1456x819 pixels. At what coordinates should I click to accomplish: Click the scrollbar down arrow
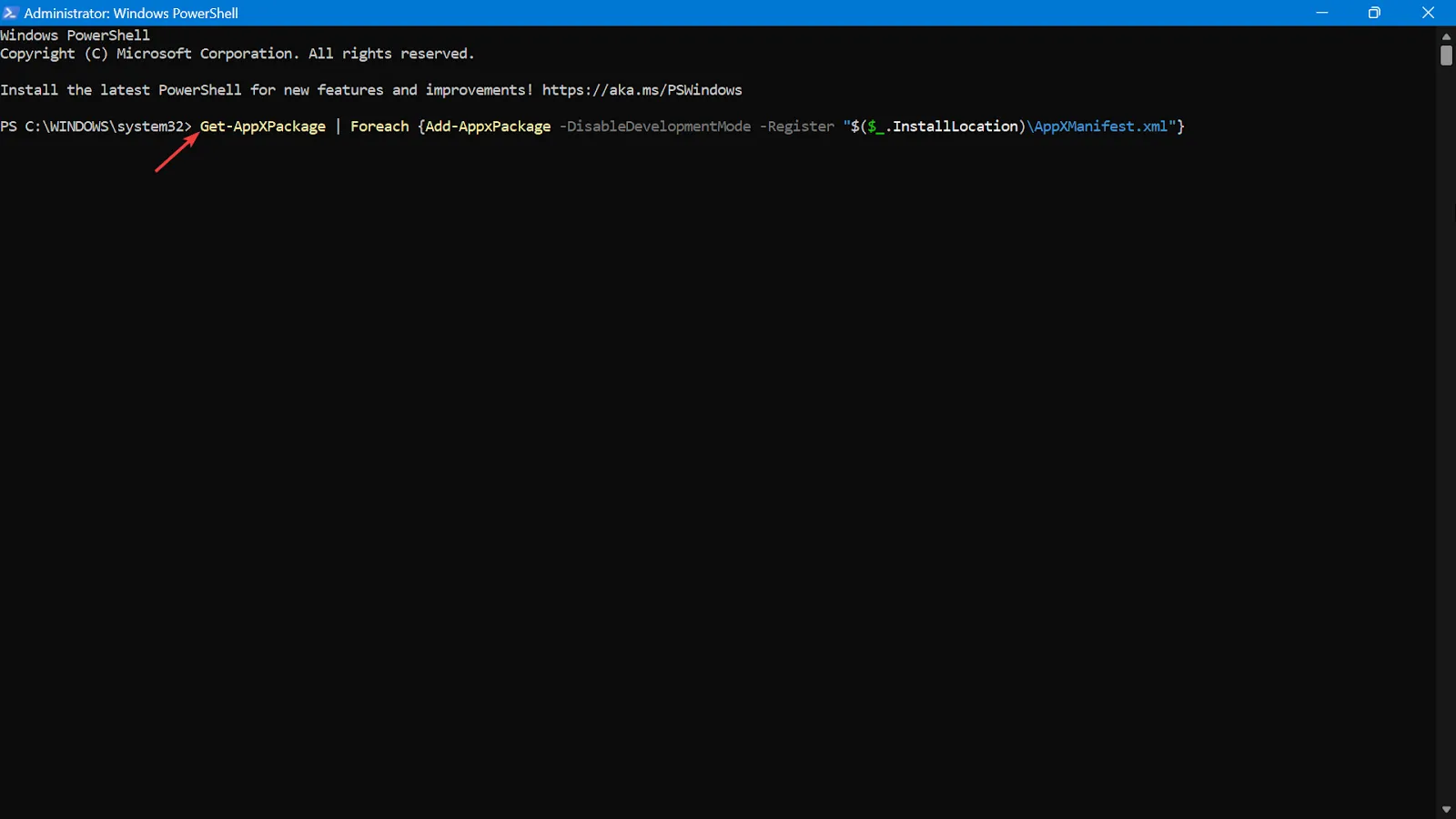(x=1446, y=809)
